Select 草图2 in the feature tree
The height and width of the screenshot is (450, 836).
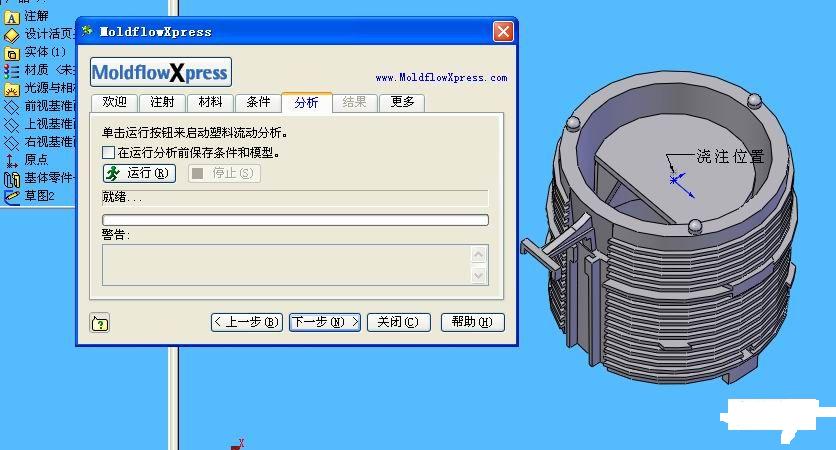click(x=39, y=196)
